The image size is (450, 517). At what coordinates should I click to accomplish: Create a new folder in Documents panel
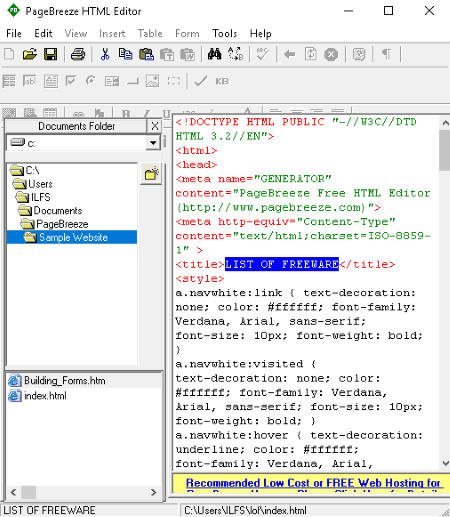(151, 174)
